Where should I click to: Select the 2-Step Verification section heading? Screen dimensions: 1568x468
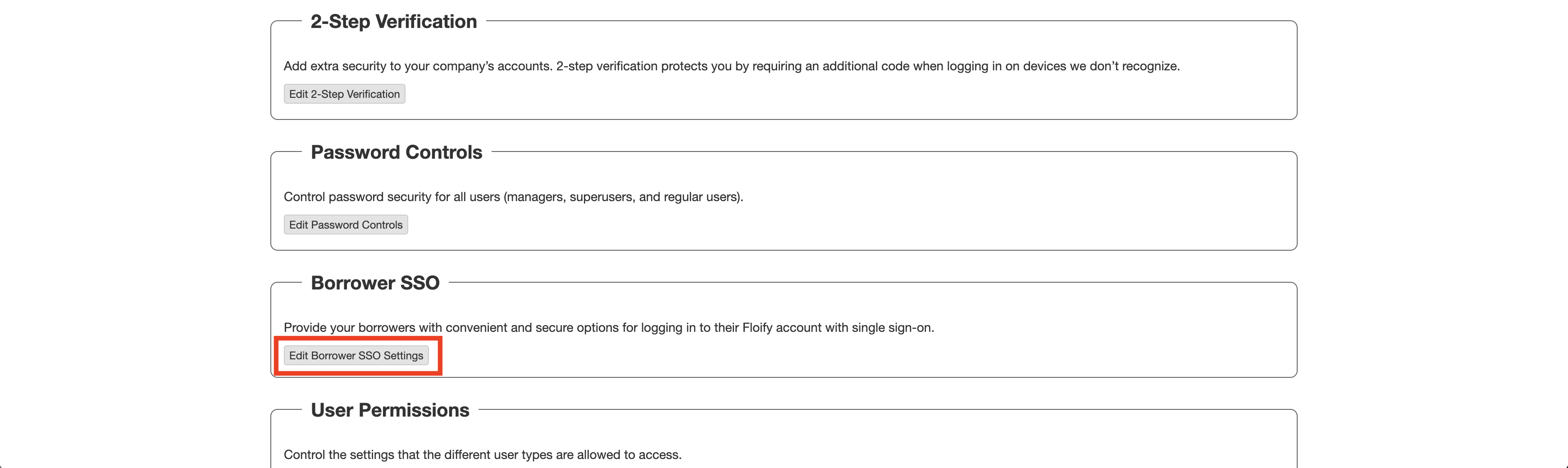(x=393, y=21)
